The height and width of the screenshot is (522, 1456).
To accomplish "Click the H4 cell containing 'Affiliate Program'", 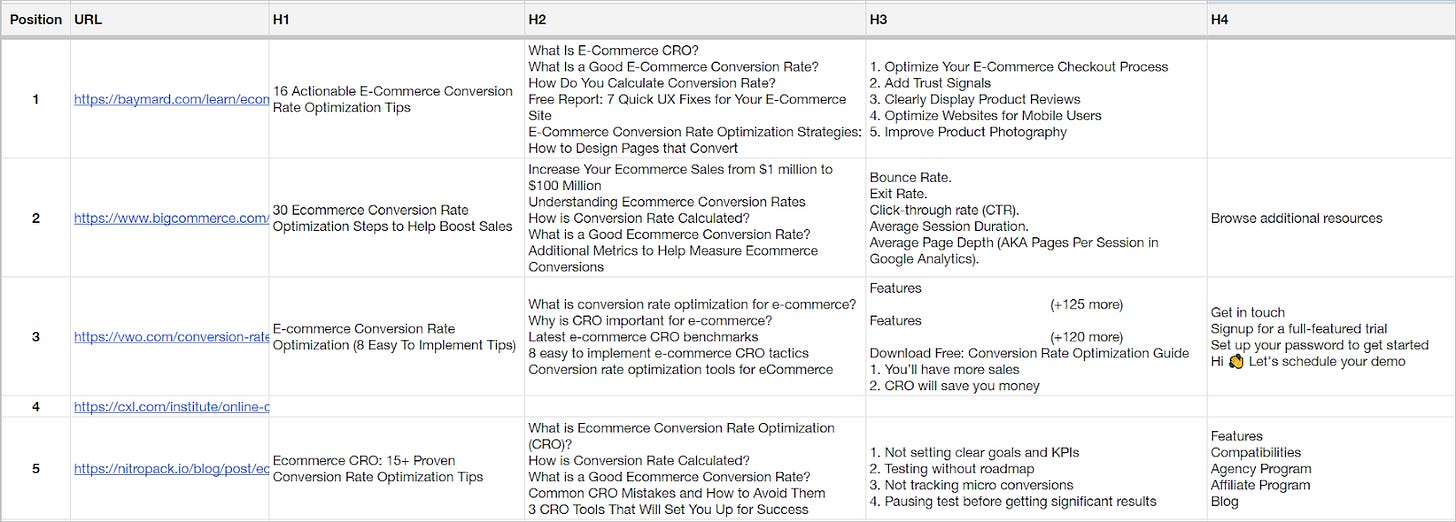I will point(1332,469).
